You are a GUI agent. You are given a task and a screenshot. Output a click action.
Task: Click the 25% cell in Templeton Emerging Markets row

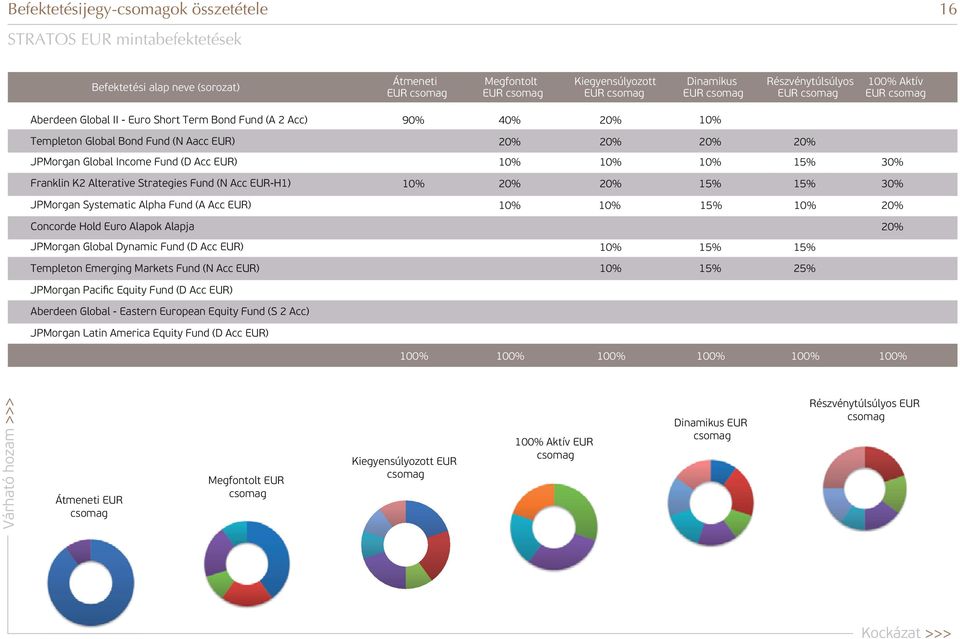click(804, 268)
